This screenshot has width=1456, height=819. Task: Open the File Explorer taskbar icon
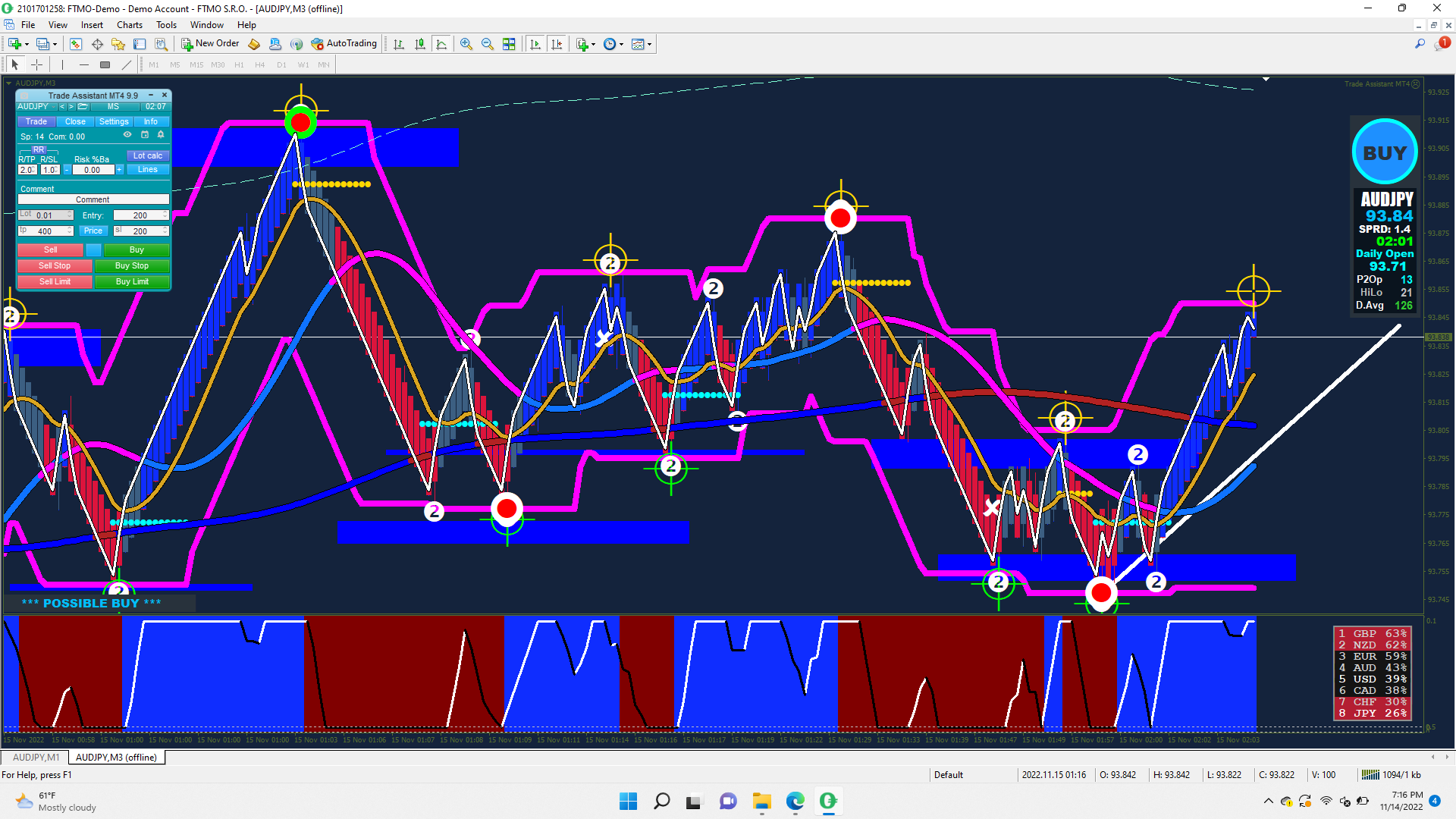pos(761,801)
